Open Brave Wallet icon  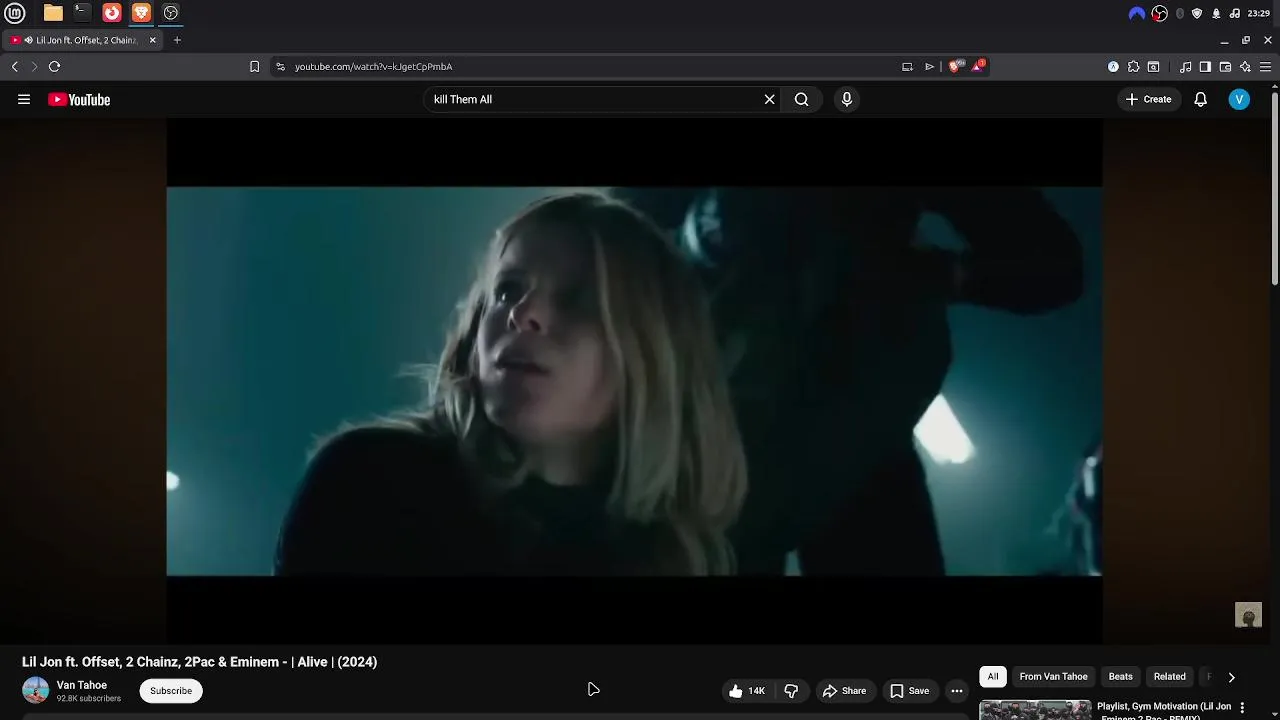click(x=1225, y=66)
